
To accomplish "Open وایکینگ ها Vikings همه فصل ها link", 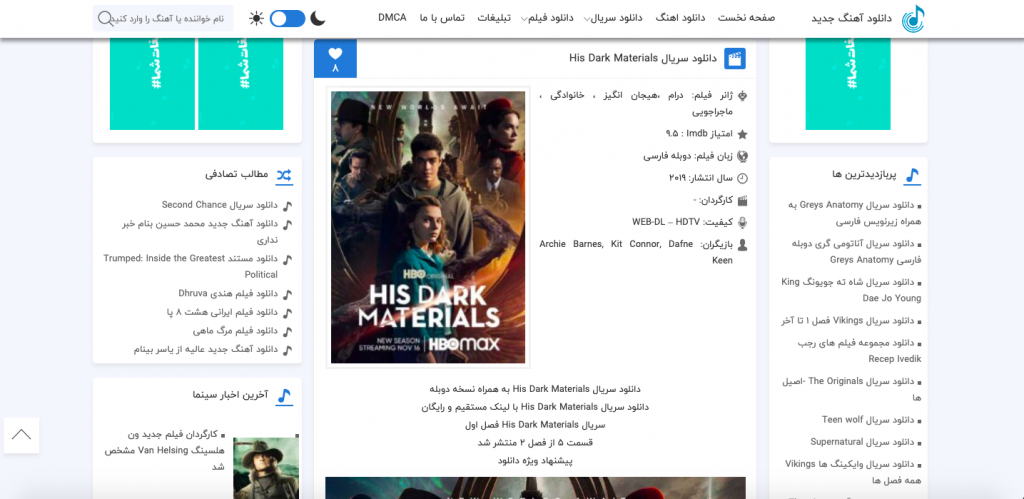I will [854, 472].
